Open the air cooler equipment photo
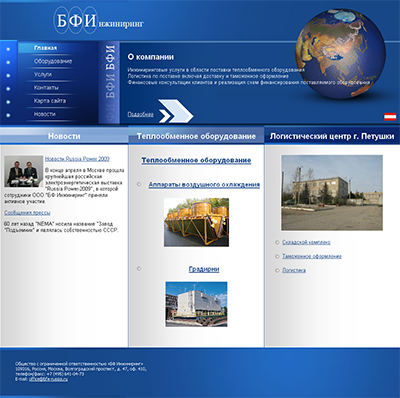Screen dimensions: 400x398 [196, 222]
